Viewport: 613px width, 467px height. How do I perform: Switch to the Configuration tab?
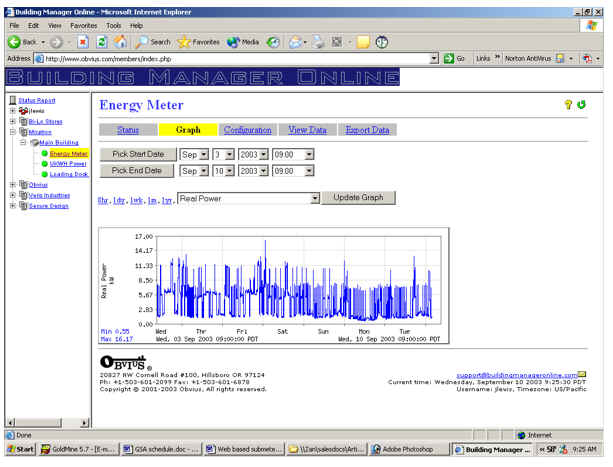coord(248,130)
